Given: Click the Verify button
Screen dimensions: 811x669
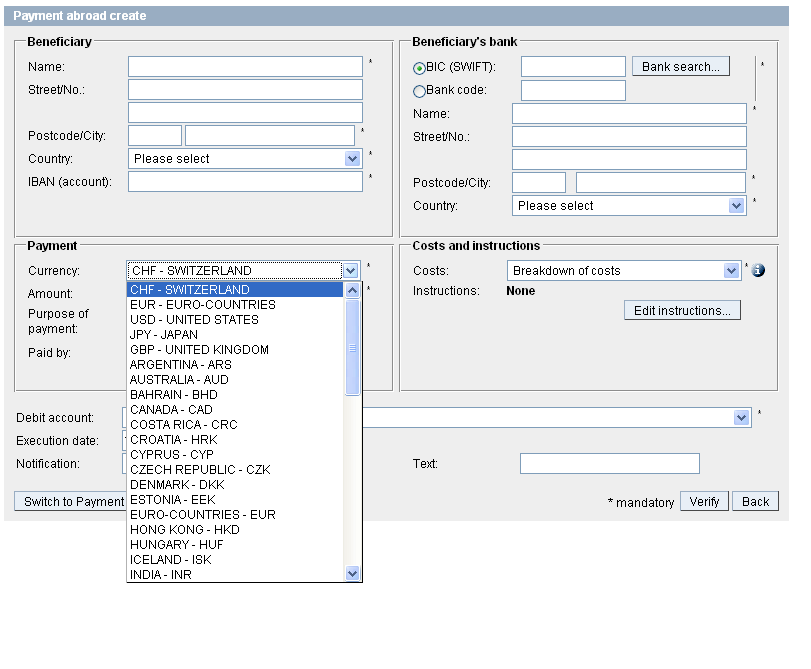Looking at the screenshot, I should [704, 501].
